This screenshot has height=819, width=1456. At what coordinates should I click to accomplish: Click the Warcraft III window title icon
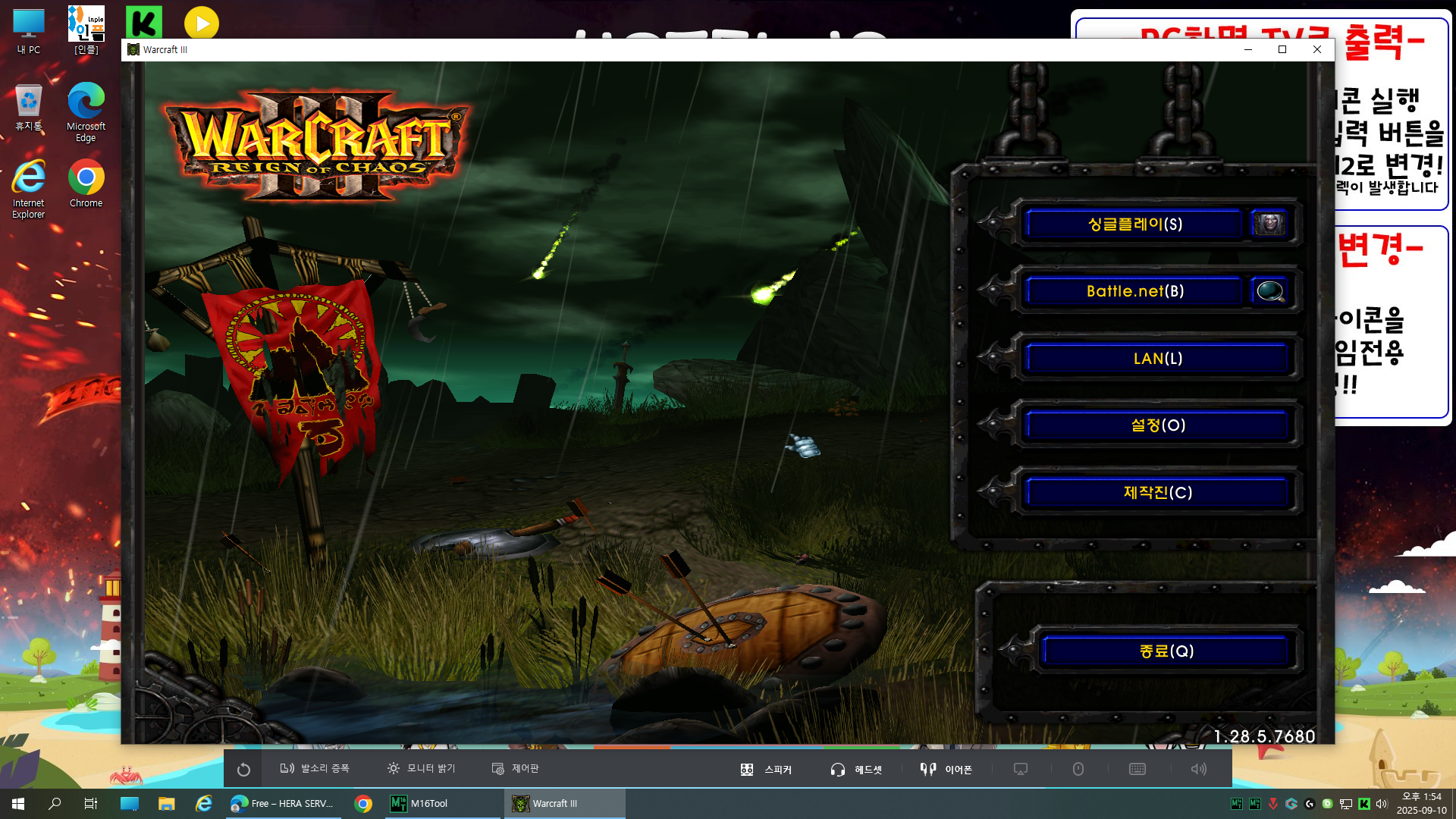pyautogui.click(x=133, y=50)
